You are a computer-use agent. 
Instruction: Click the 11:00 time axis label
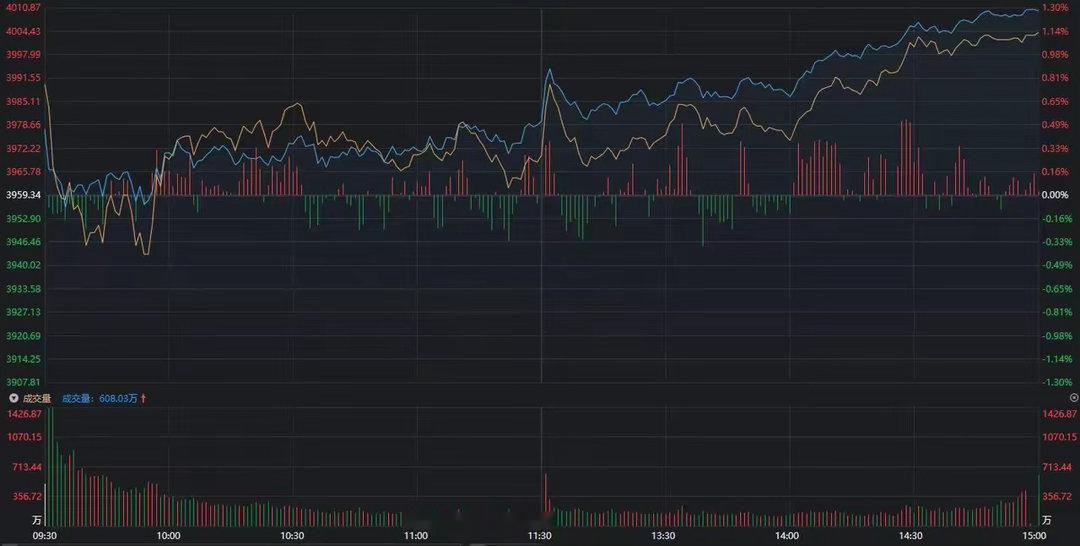click(x=416, y=536)
